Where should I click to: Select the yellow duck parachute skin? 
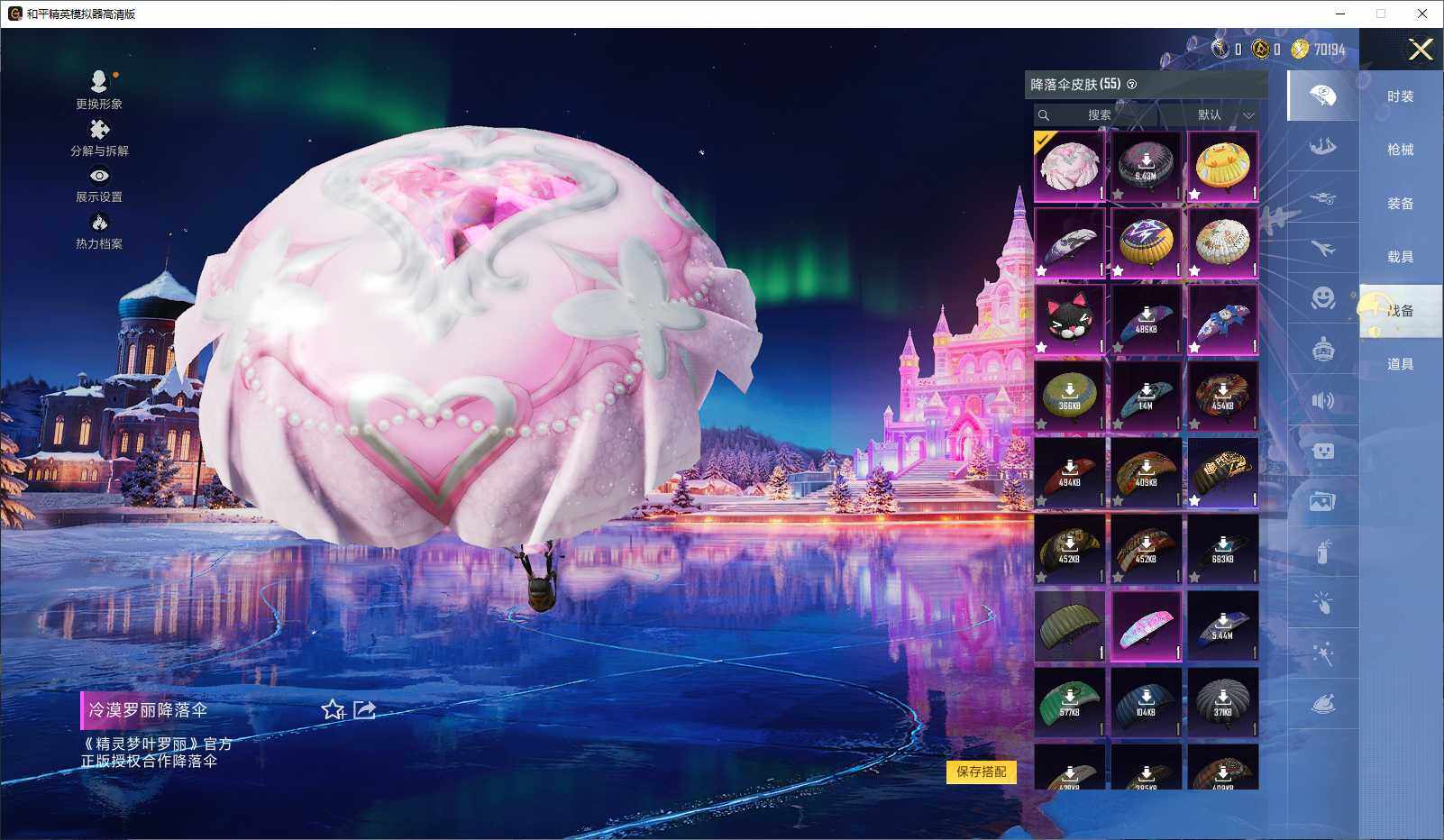coord(1223,167)
